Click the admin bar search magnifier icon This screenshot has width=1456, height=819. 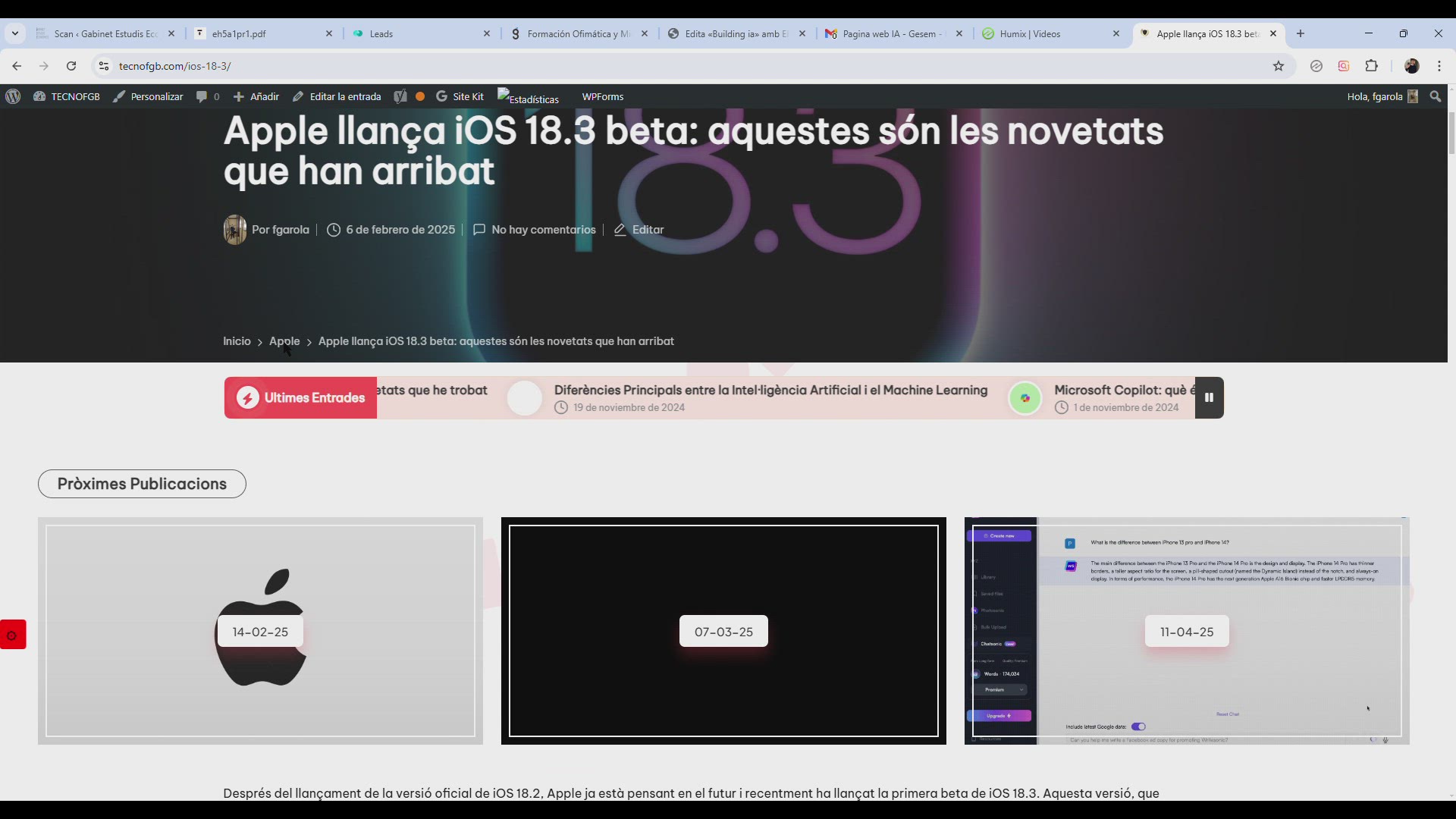pos(1435,96)
